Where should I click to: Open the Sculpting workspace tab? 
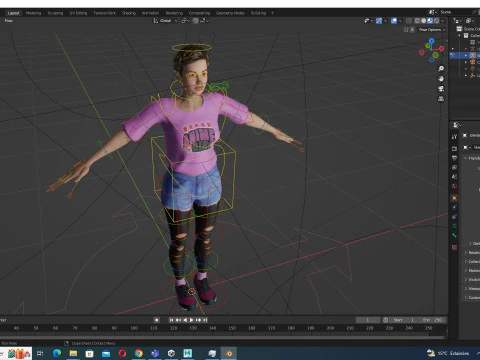55,13
